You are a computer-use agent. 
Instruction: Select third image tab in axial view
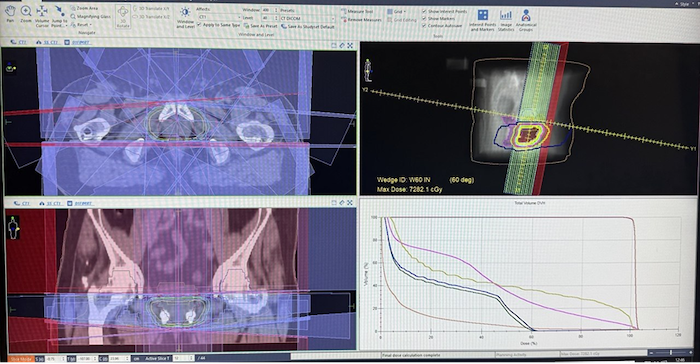[x=78, y=42]
